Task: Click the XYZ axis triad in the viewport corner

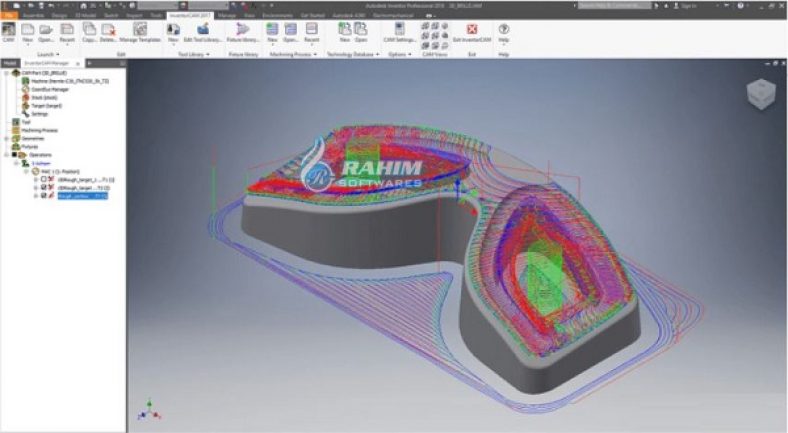Action: click(x=149, y=410)
